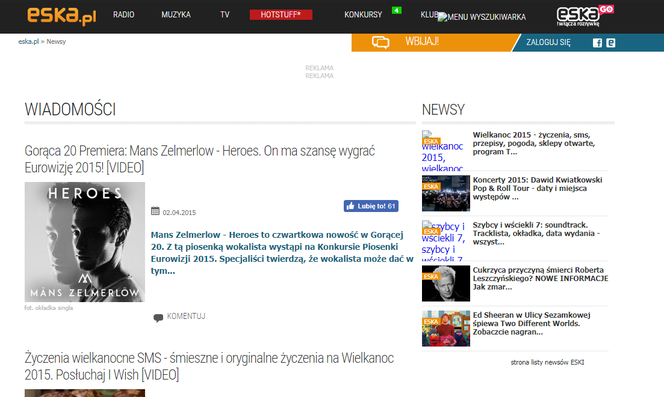
Task: Click the 02.04.2015 date text
Action: point(179,213)
